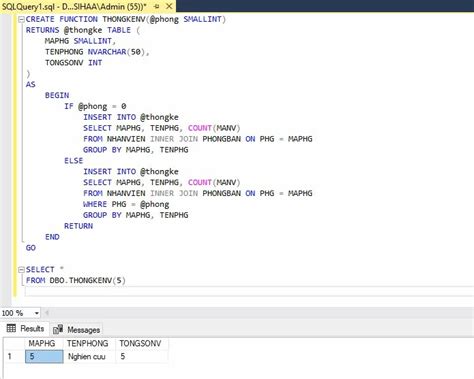Select the MAPHG cell with value 5
Image resolution: width=474 pixels, height=379 pixels.
tap(44, 356)
